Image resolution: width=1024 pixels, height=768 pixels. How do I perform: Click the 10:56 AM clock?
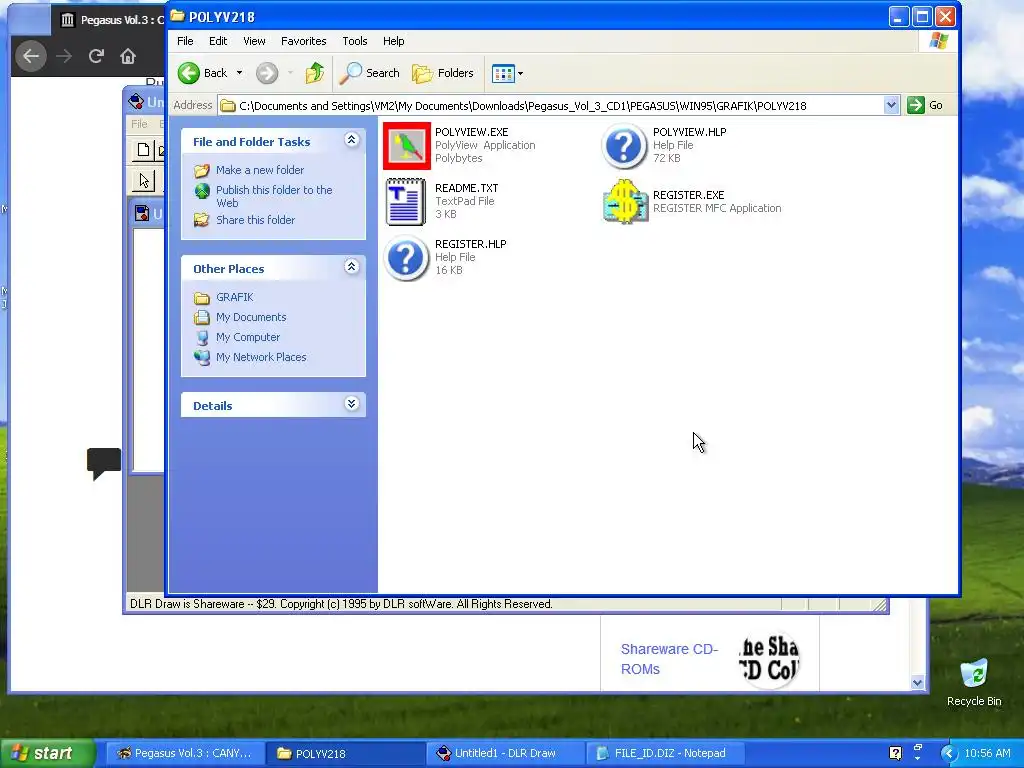tap(987, 753)
